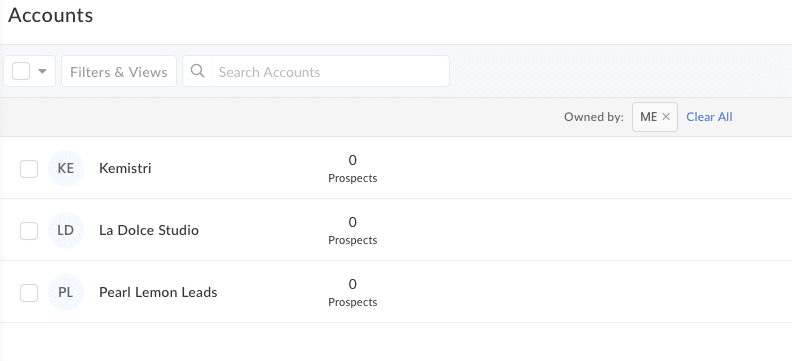Click the KE avatar icon
This screenshot has height=361, width=792.
[66, 168]
